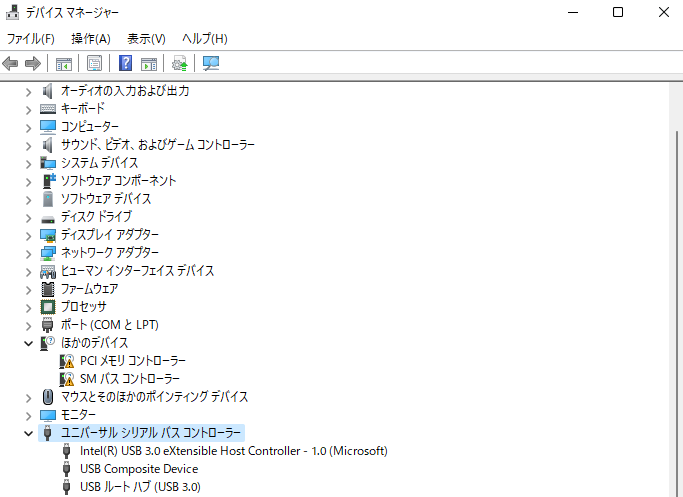683x497 pixels.
Task: Expand the モニター category
Action: point(28,416)
